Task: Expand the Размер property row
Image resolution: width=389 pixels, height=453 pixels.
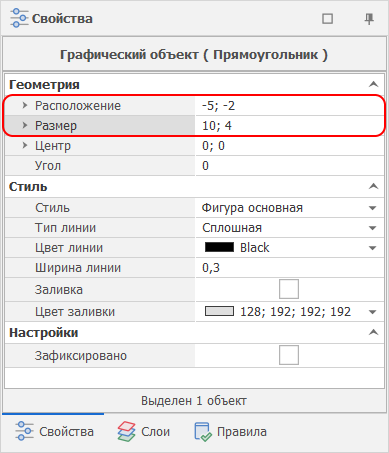Action: (x=25, y=125)
